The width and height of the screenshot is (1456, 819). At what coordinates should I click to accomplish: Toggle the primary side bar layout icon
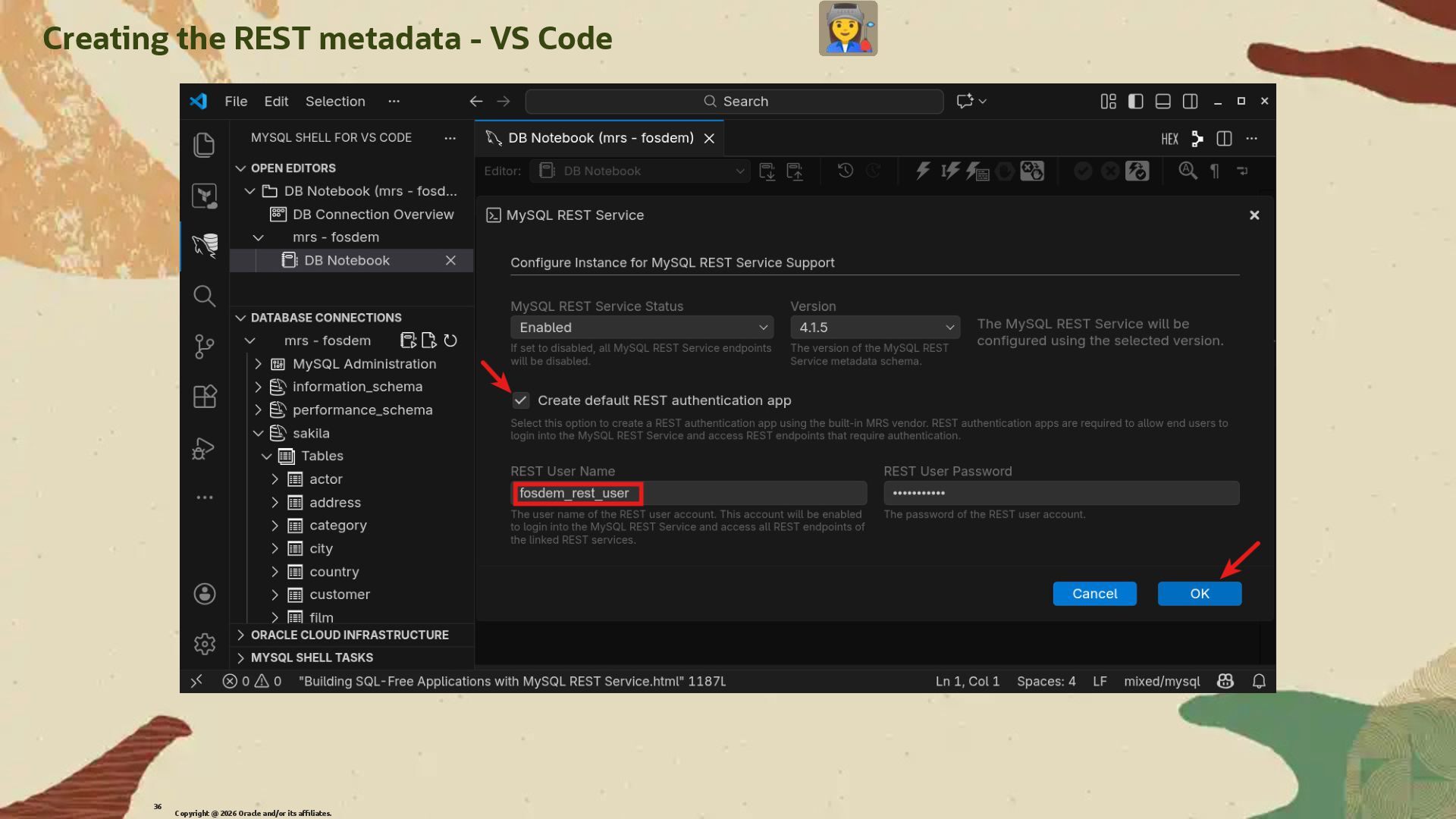(x=1135, y=101)
